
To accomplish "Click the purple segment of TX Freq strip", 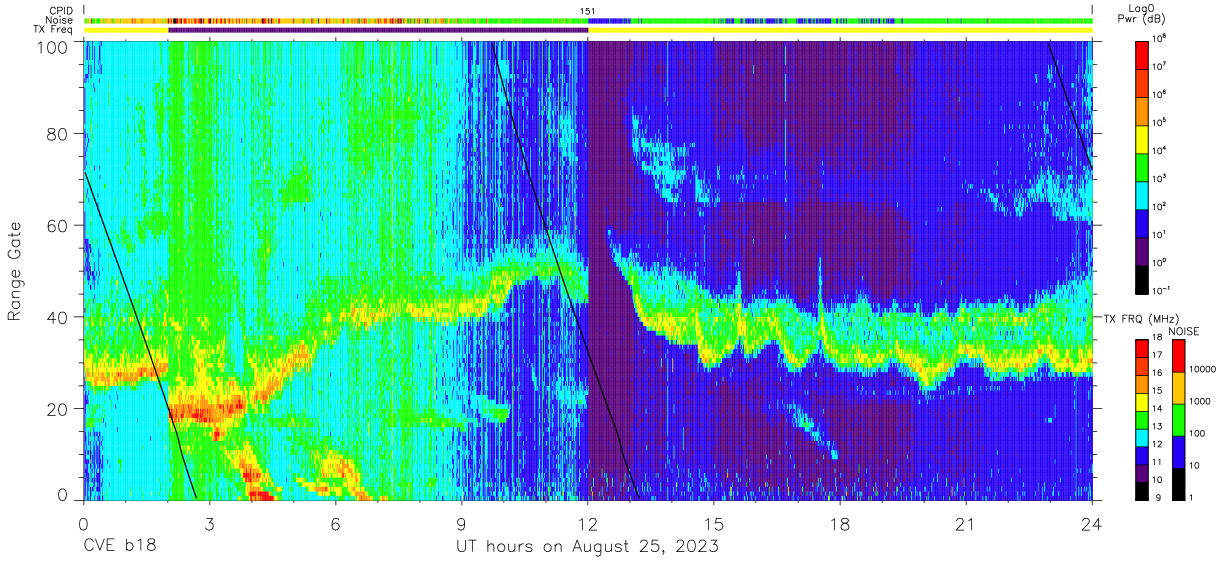I will (x=378, y=30).
